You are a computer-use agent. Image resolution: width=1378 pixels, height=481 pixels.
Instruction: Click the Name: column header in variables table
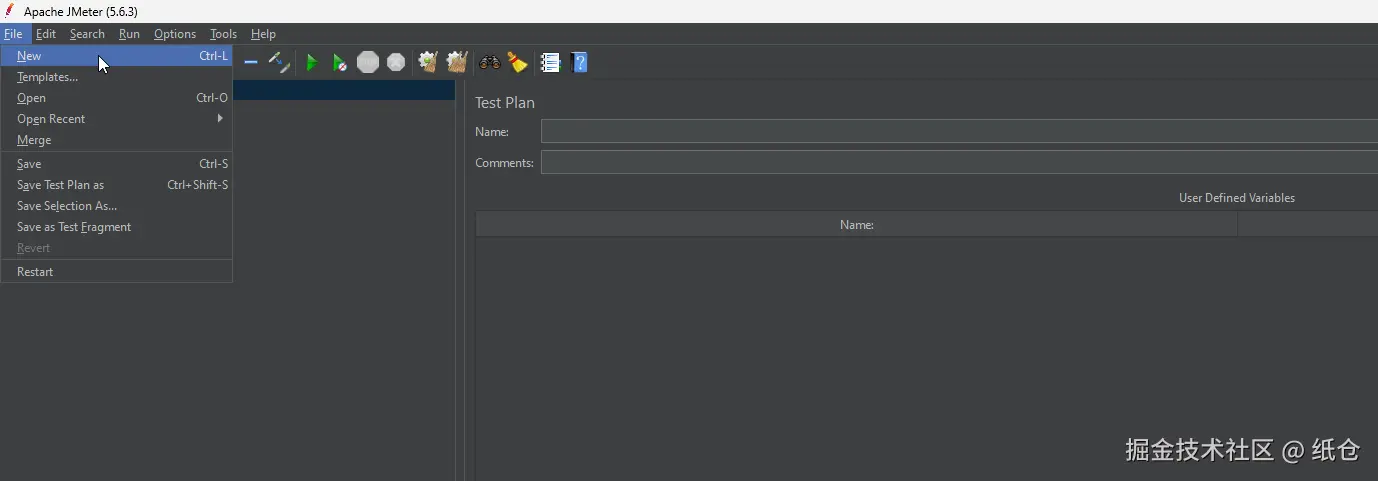(x=857, y=225)
